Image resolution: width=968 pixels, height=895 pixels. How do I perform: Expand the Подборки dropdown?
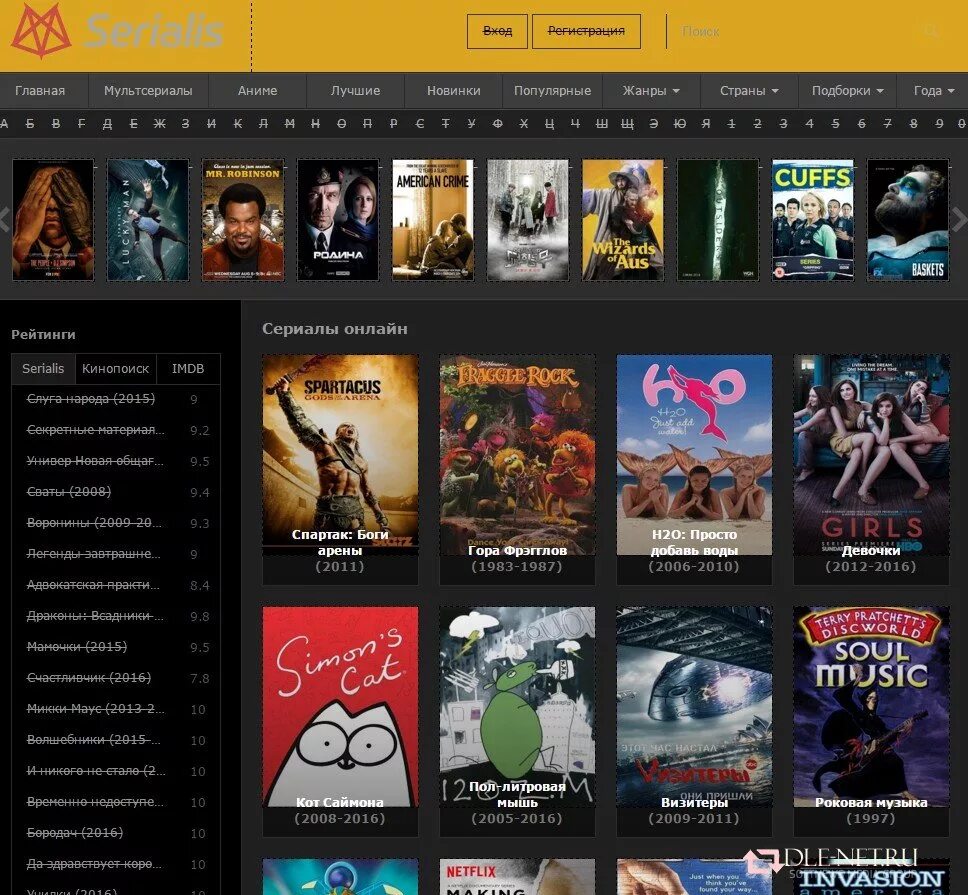point(847,91)
